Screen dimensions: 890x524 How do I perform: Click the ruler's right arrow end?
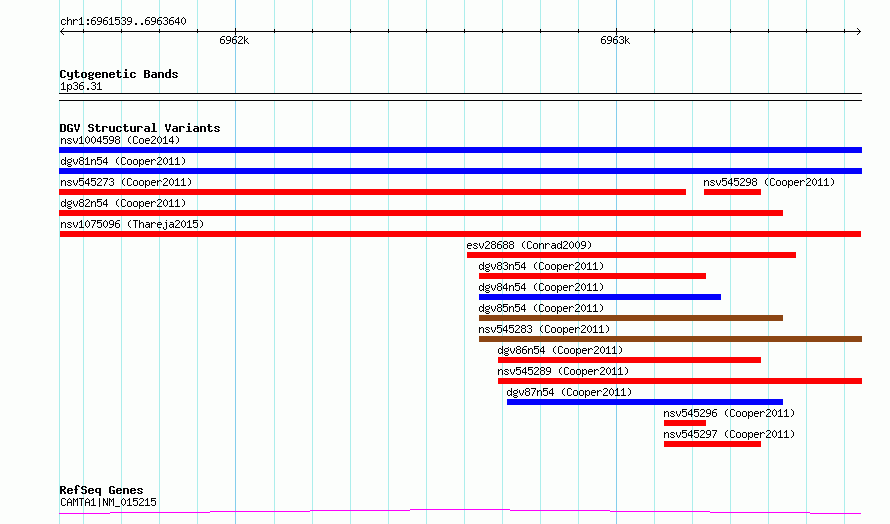[859, 31]
